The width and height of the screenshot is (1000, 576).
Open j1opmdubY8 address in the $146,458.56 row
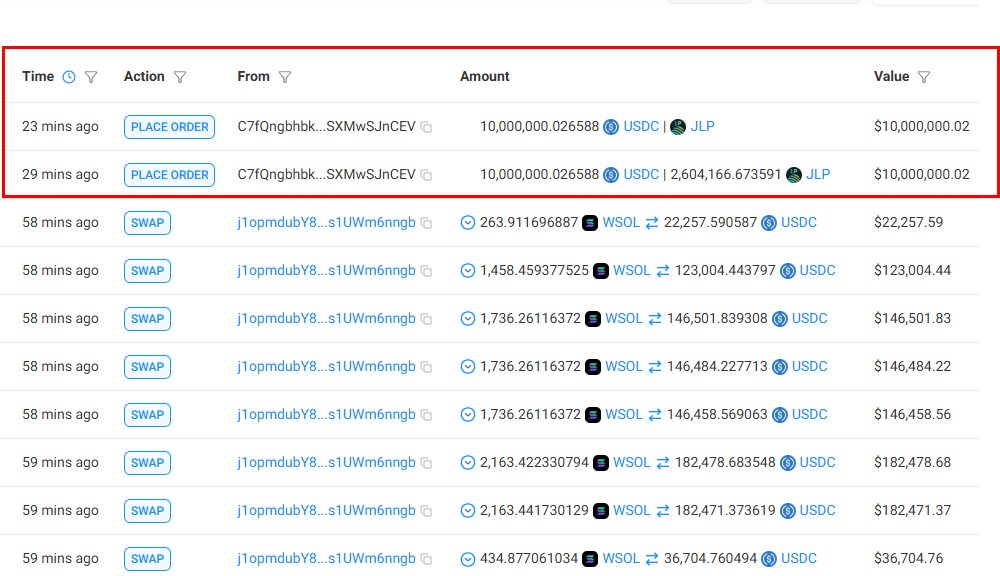[326, 415]
